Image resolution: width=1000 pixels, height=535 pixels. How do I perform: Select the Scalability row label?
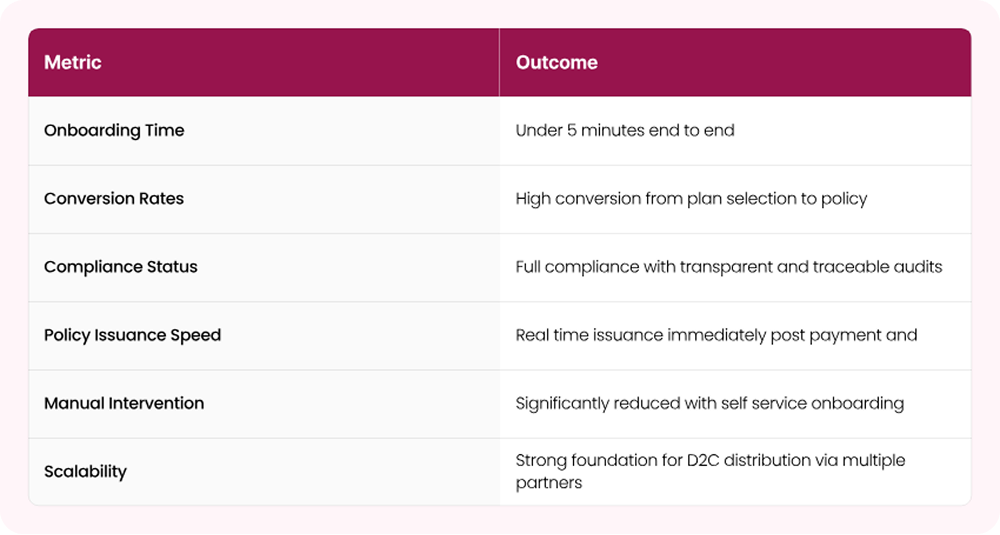tap(85, 471)
